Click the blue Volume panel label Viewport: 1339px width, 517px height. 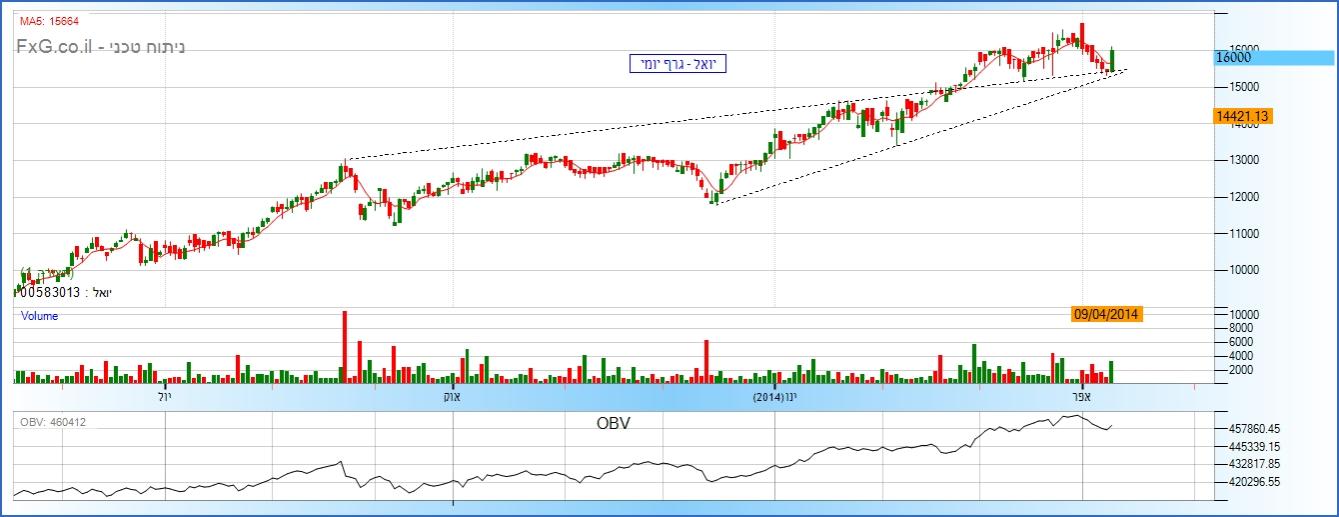[x=39, y=316]
